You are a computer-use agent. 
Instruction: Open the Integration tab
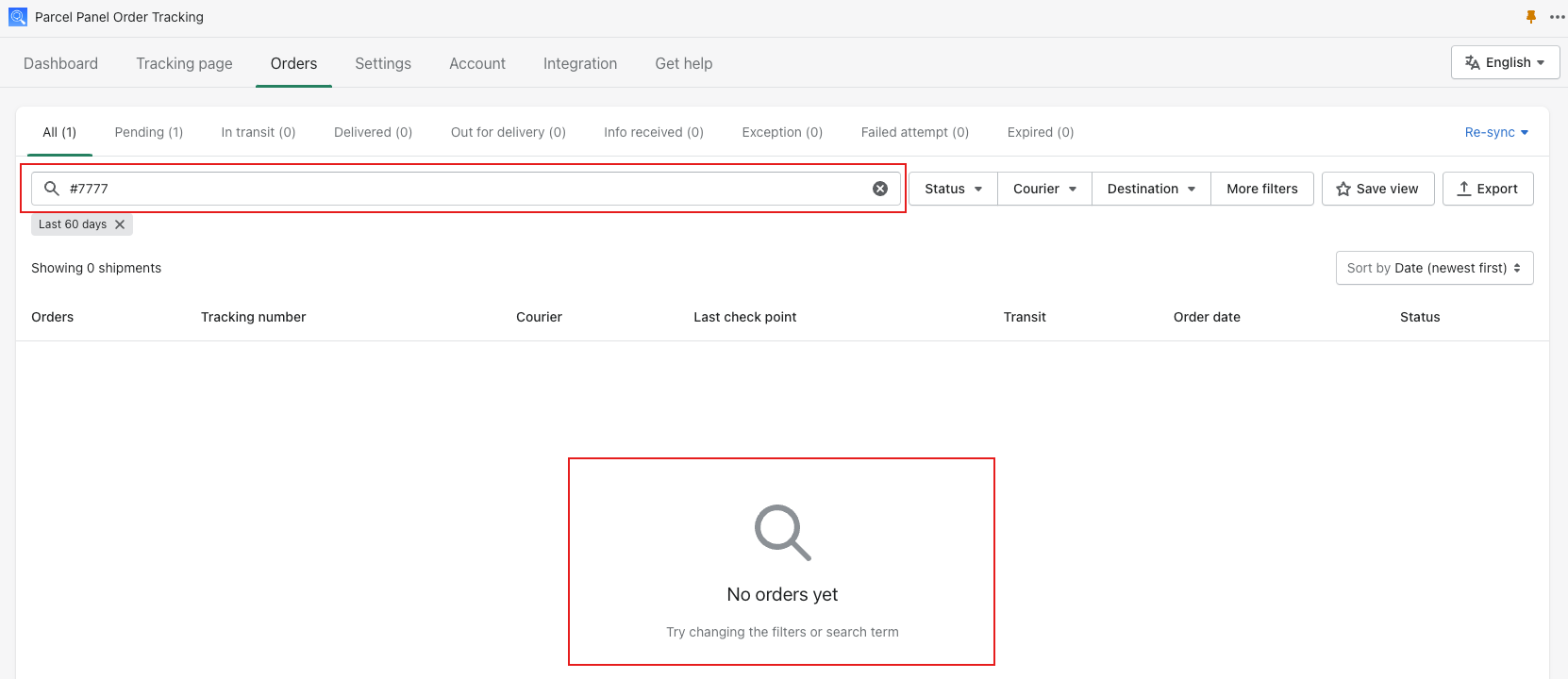pos(580,63)
